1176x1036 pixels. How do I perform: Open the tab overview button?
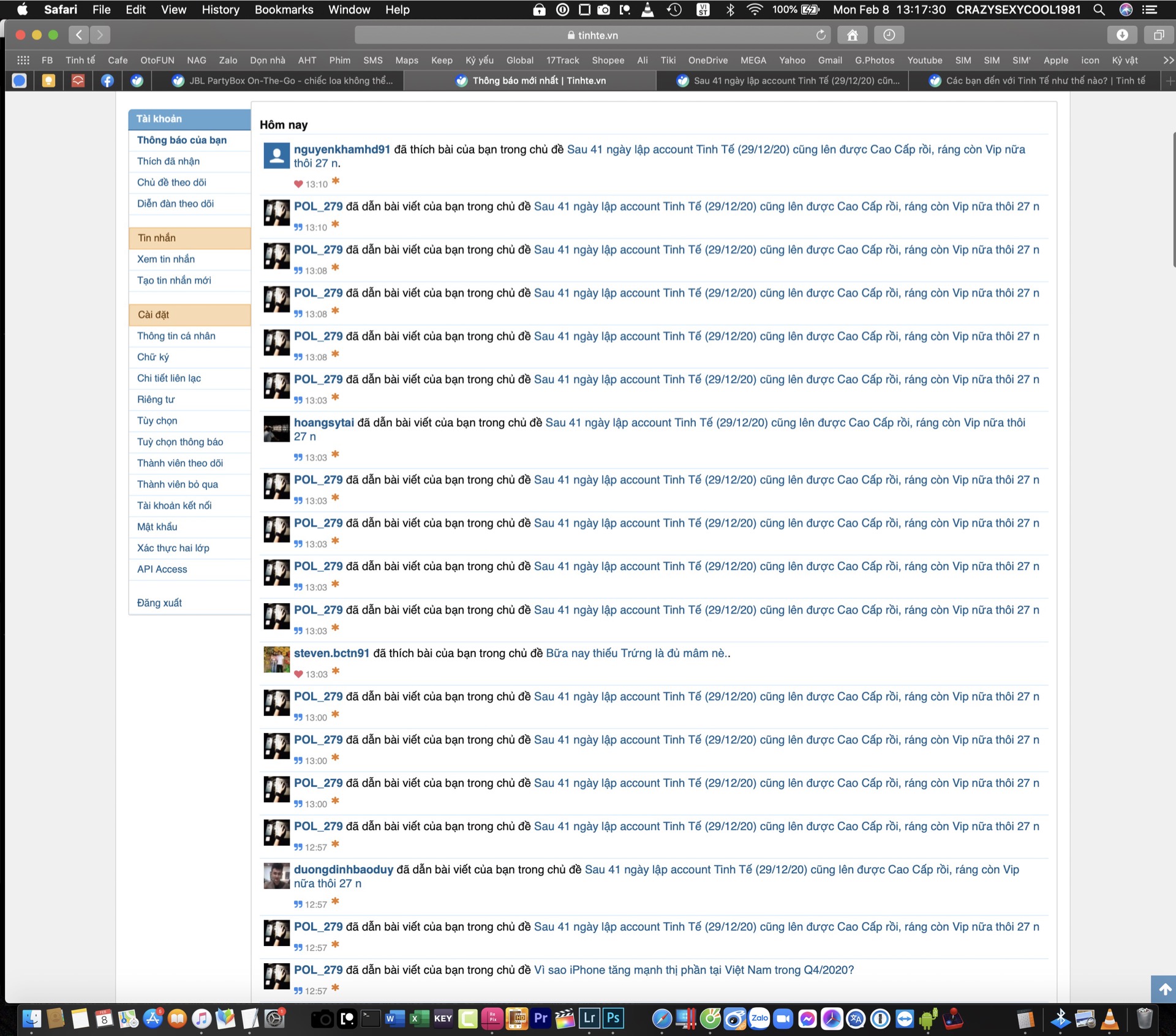[1158, 35]
